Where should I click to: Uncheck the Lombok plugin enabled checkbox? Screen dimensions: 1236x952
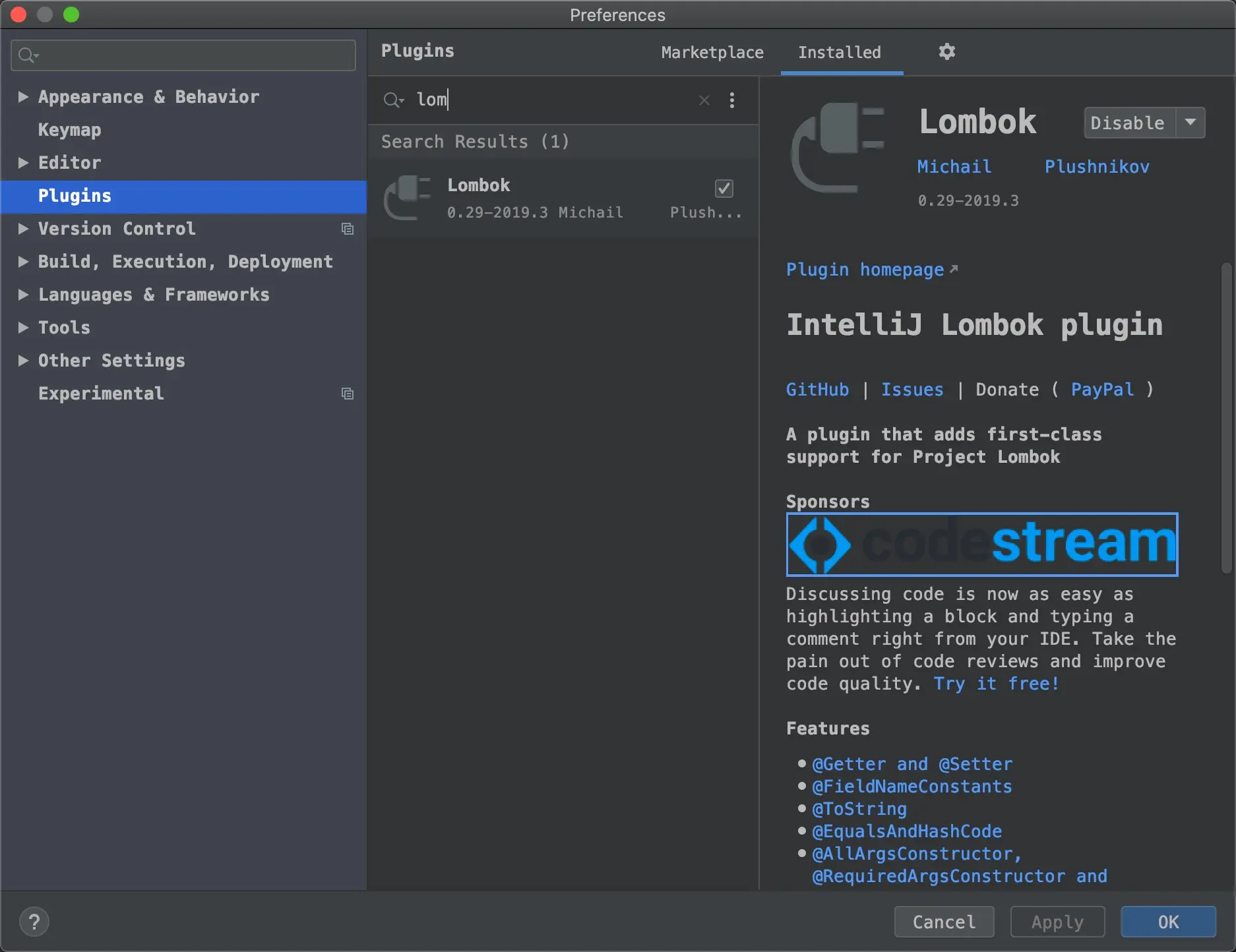pos(724,189)
